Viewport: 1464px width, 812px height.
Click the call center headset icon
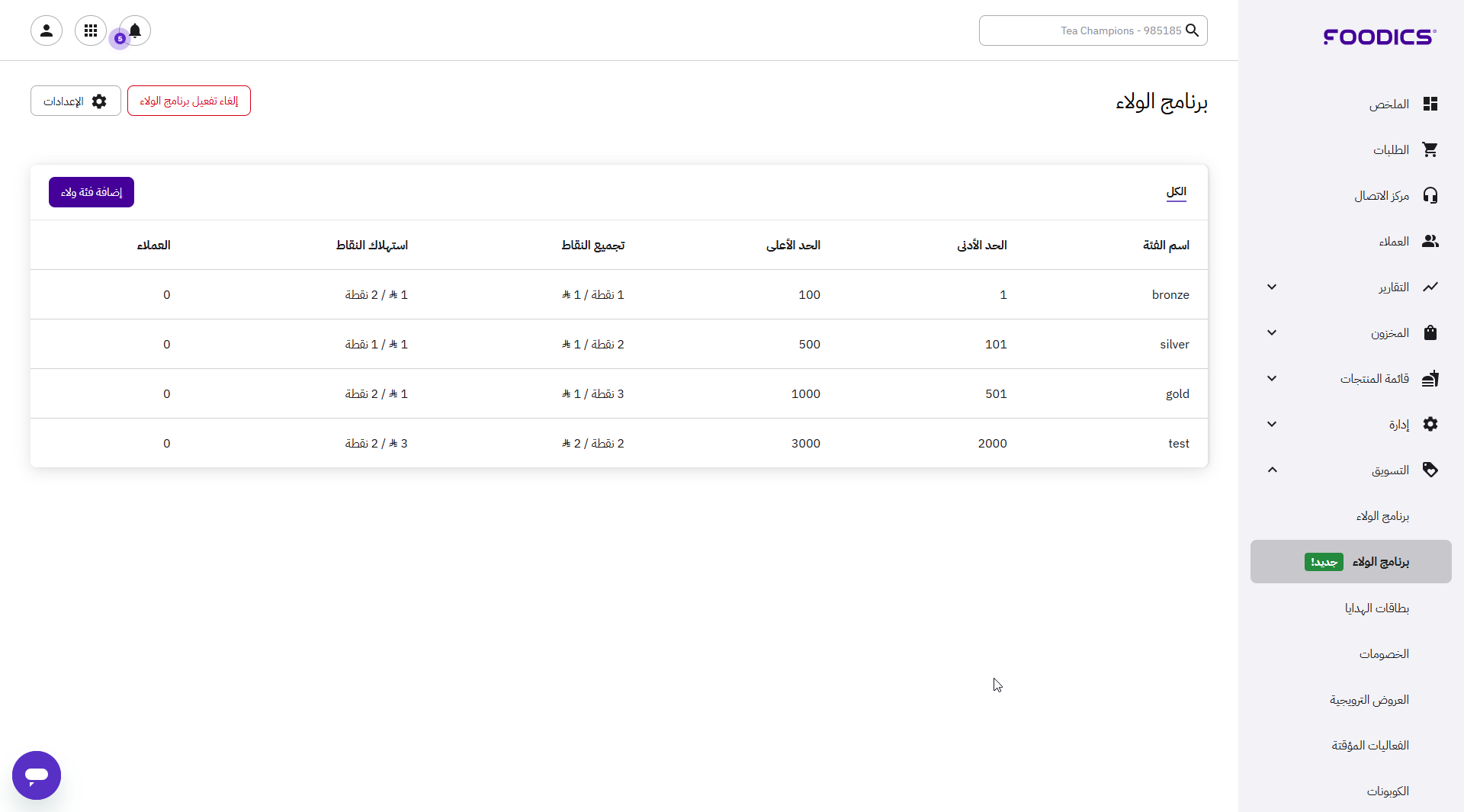pos(1430,196)
